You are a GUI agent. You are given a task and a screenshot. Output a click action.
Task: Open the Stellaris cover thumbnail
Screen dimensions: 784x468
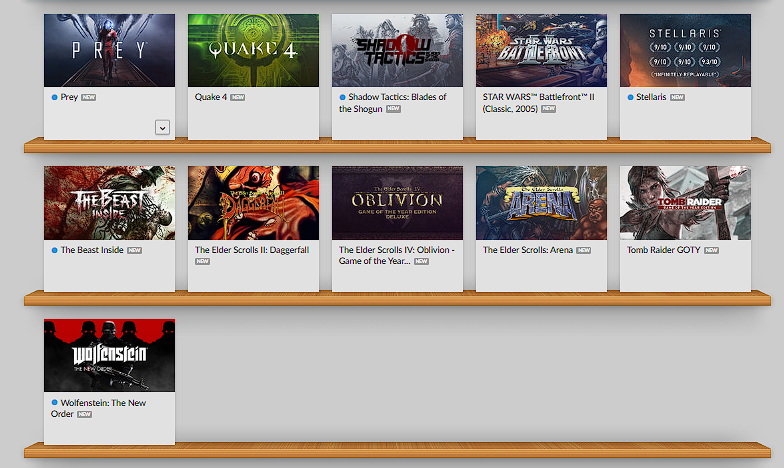(x=686, y=50)
